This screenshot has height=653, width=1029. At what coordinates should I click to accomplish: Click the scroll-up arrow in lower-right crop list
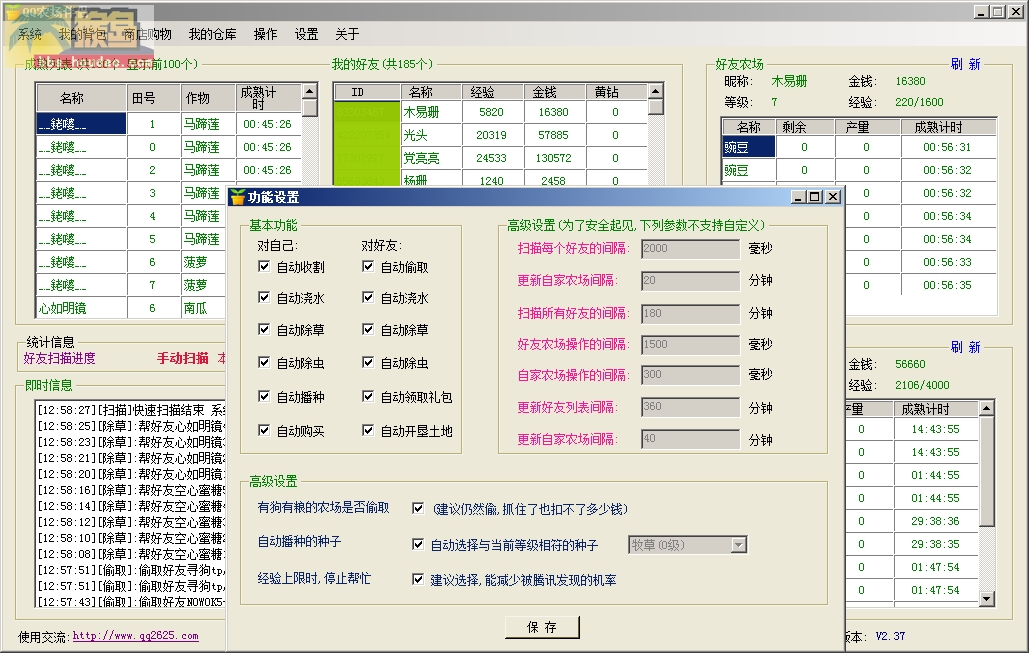click(987, 408)
